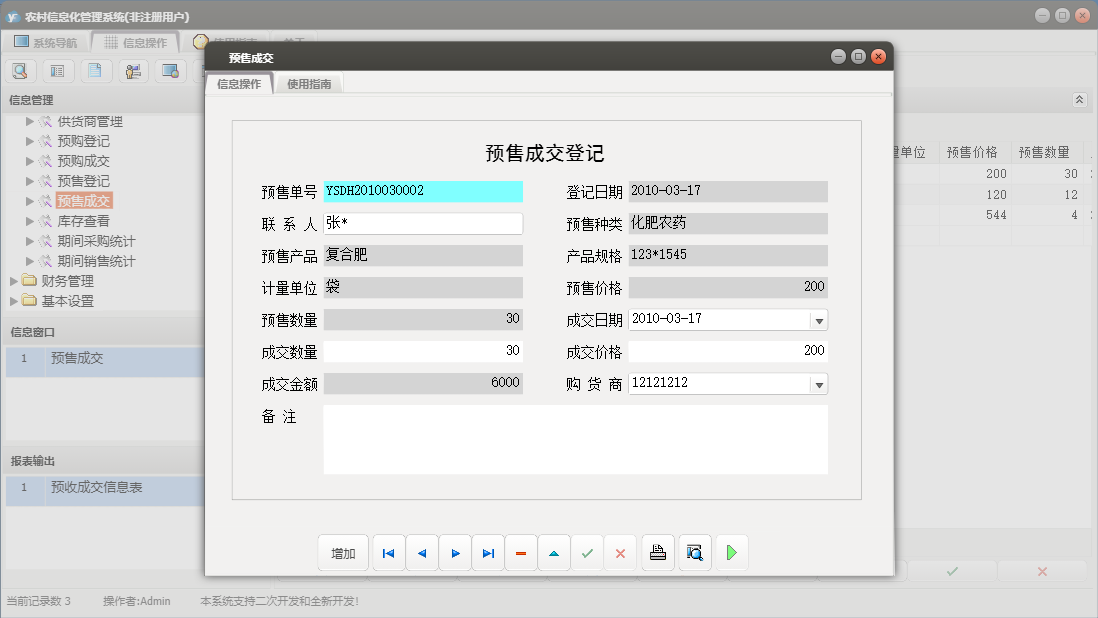
Task: Select the search icon on the main toolbar
Action: click(x=20, y=70)
